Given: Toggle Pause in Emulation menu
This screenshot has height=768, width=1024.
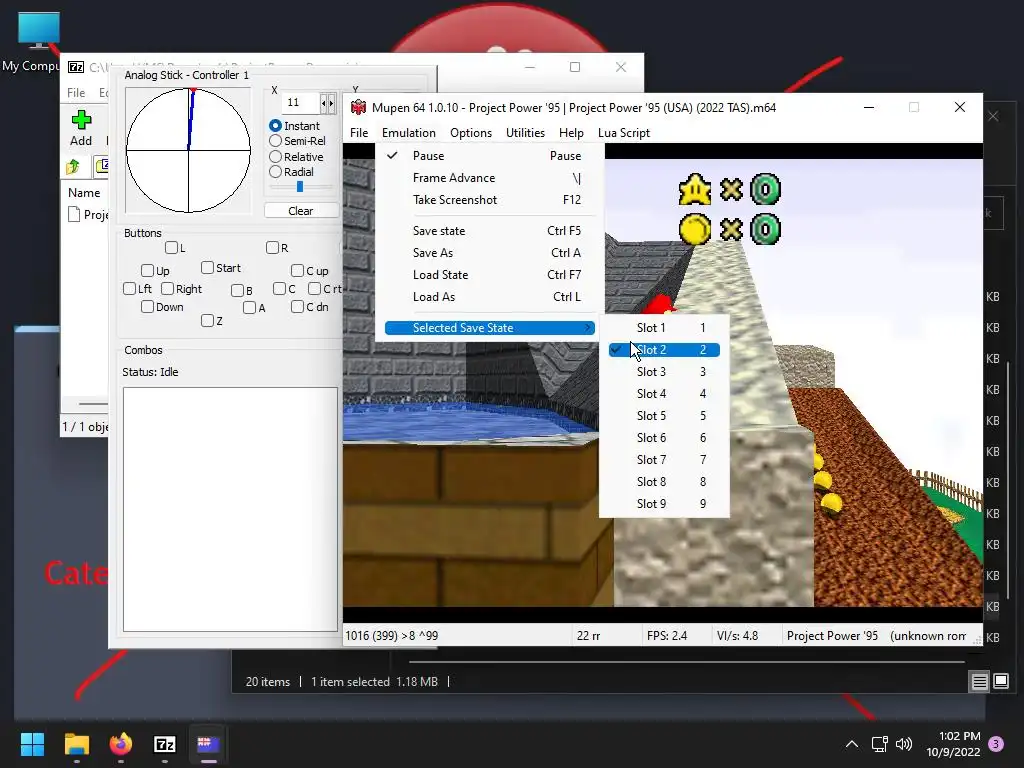Looking at the screenshot, I should [x=489, y=156].
